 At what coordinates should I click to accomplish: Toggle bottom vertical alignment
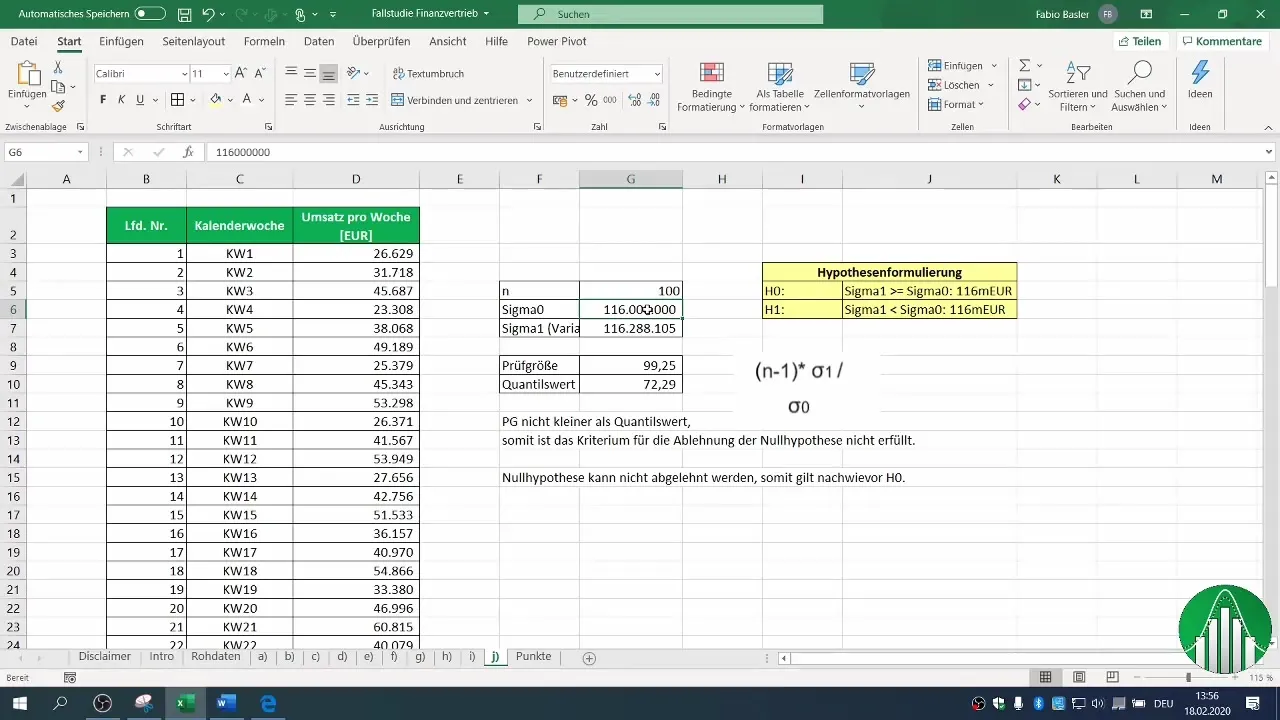[329, 74]
